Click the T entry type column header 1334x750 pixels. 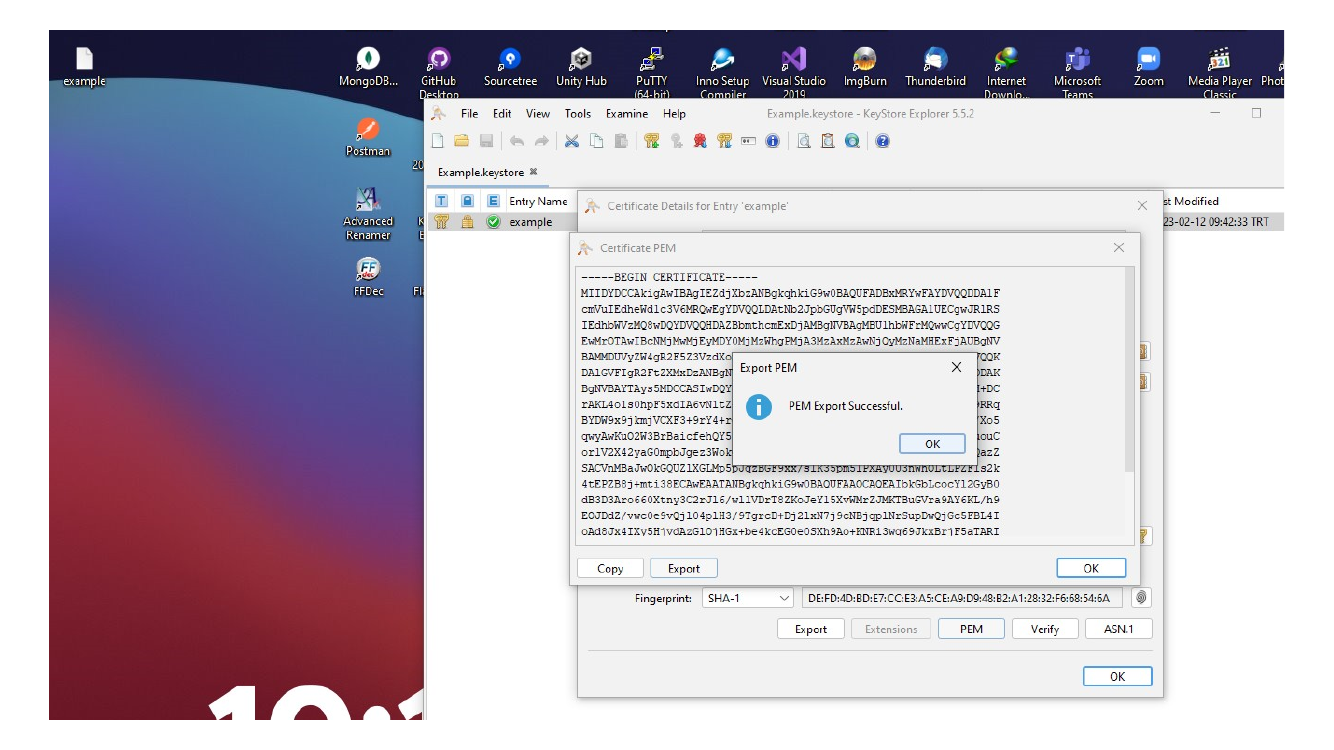tap(441, 201)
